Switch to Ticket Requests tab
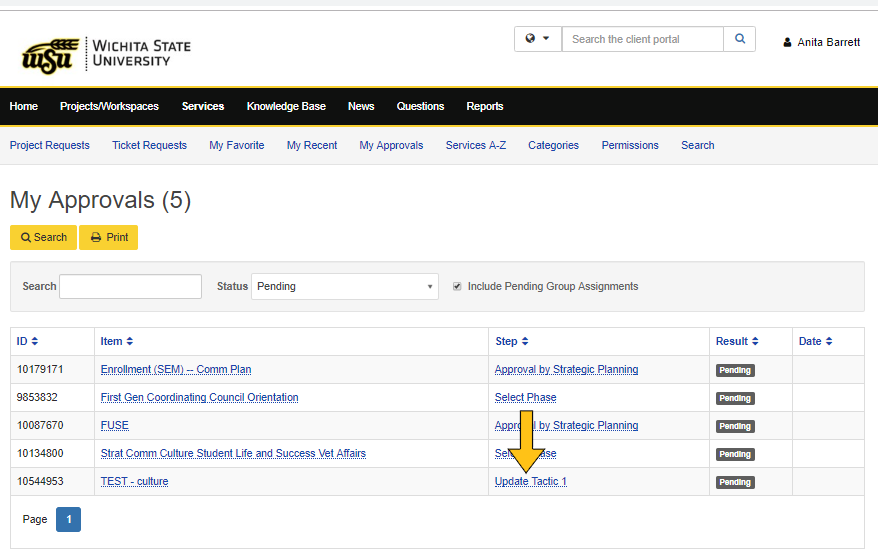The image size is (878, 558). 150,146
